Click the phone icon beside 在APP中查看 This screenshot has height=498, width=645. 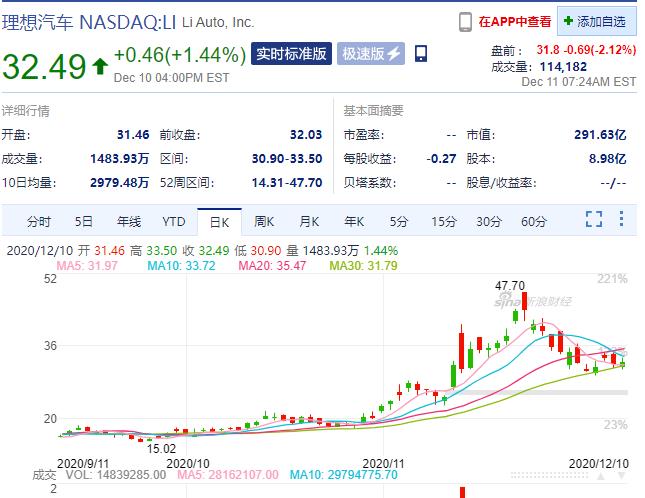point(465,21)
